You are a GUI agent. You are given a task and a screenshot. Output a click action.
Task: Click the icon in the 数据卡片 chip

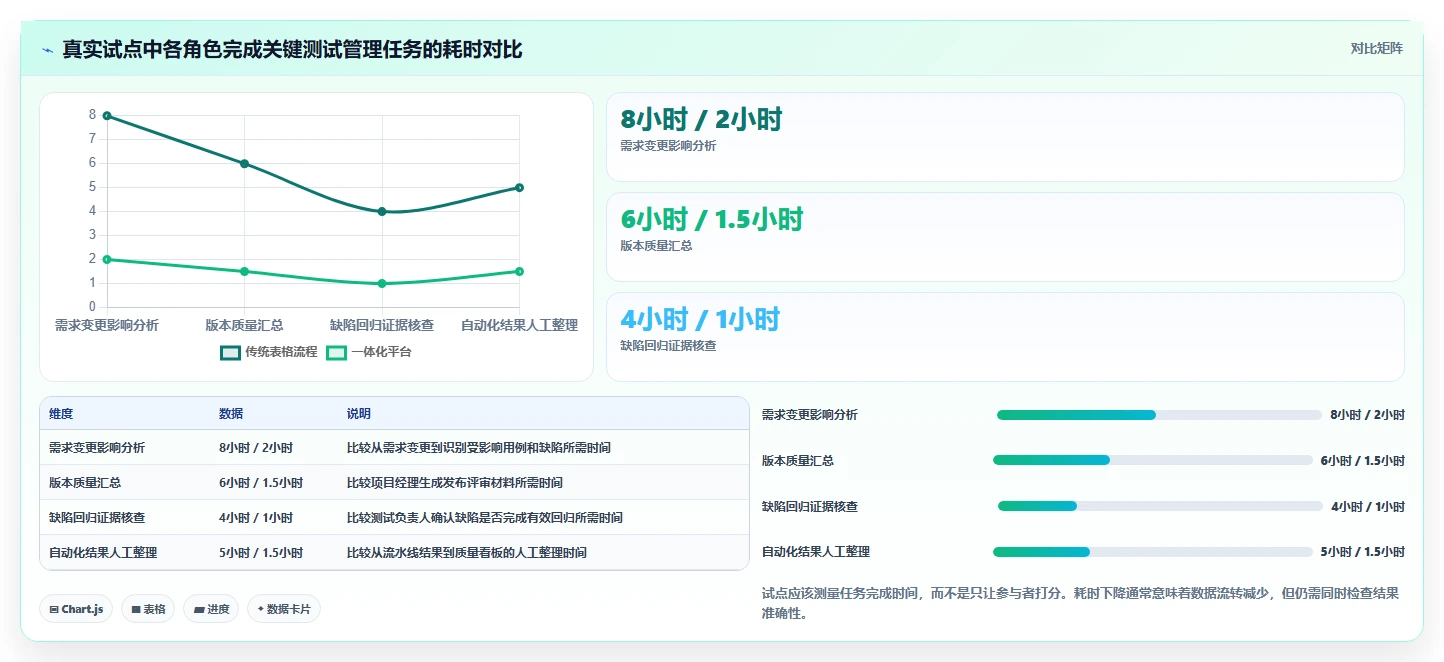(x=261, y=609)
